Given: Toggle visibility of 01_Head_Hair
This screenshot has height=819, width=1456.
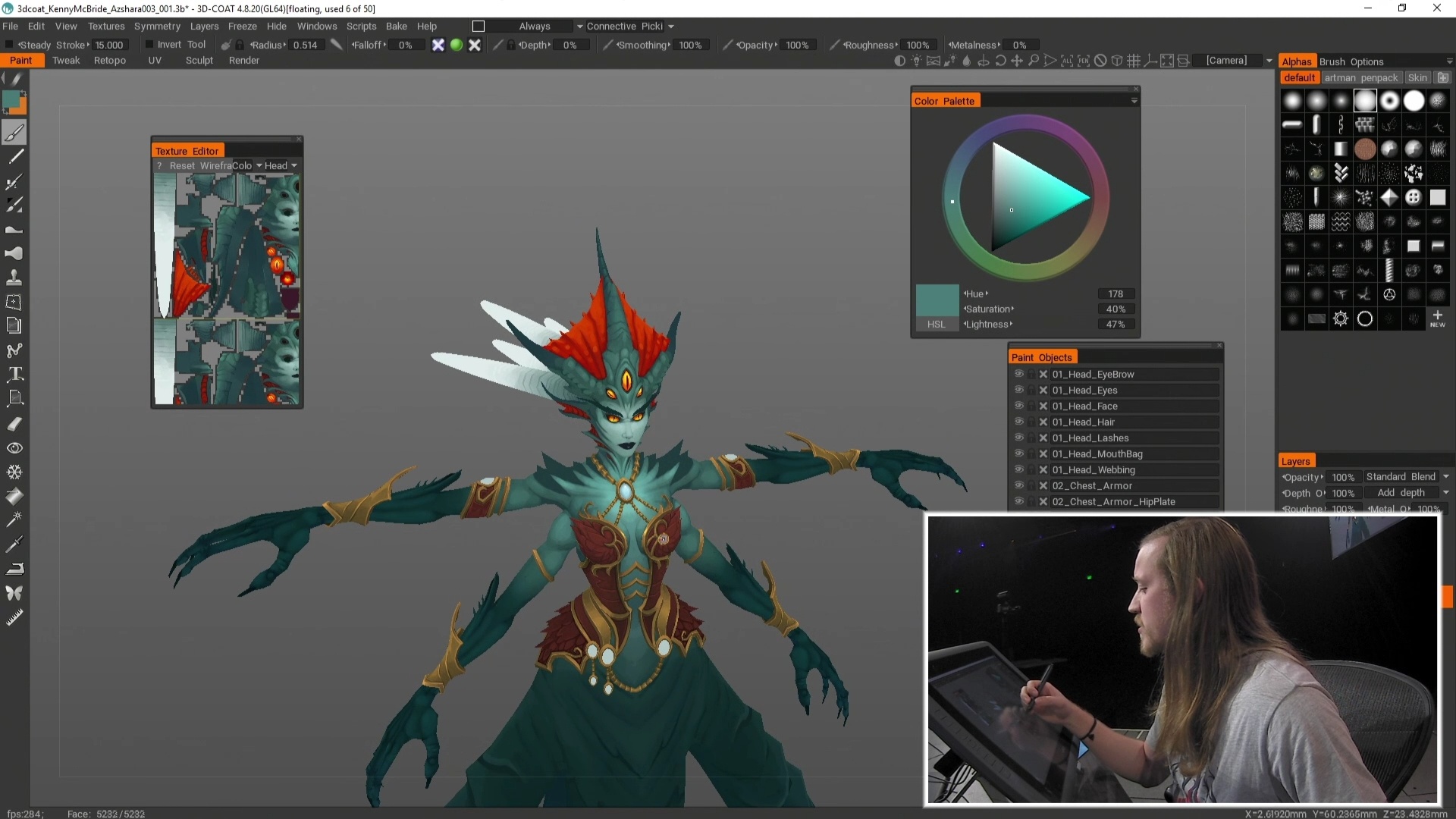Looking at the screenshot, I should coord(1019,422).
